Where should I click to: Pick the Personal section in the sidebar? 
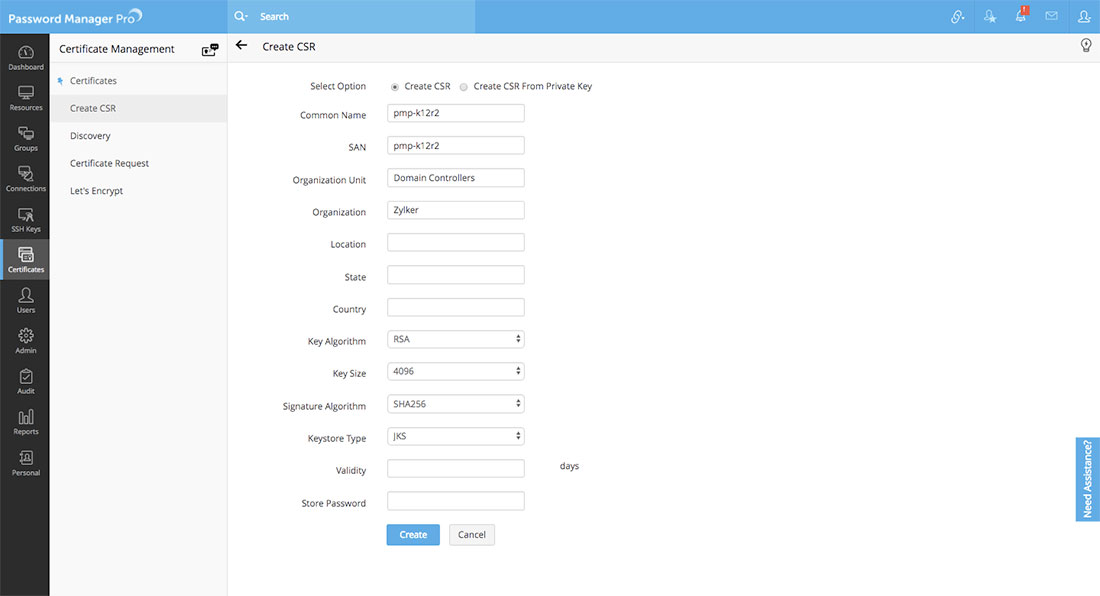25,463
